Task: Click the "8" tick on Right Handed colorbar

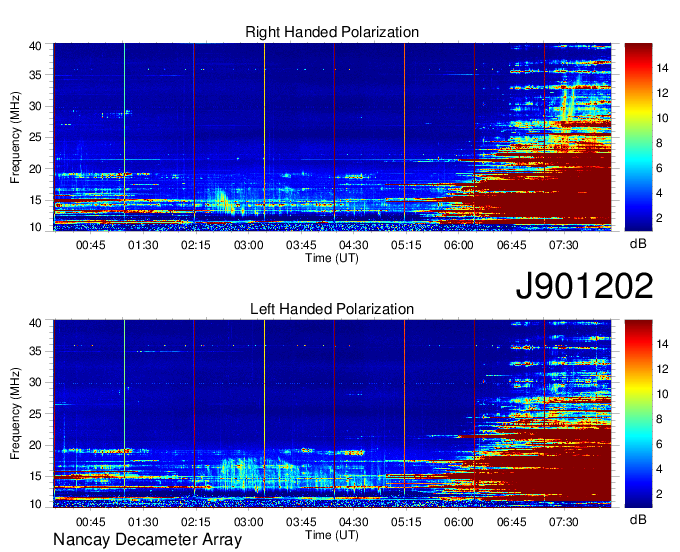Action: pos(659,143)
